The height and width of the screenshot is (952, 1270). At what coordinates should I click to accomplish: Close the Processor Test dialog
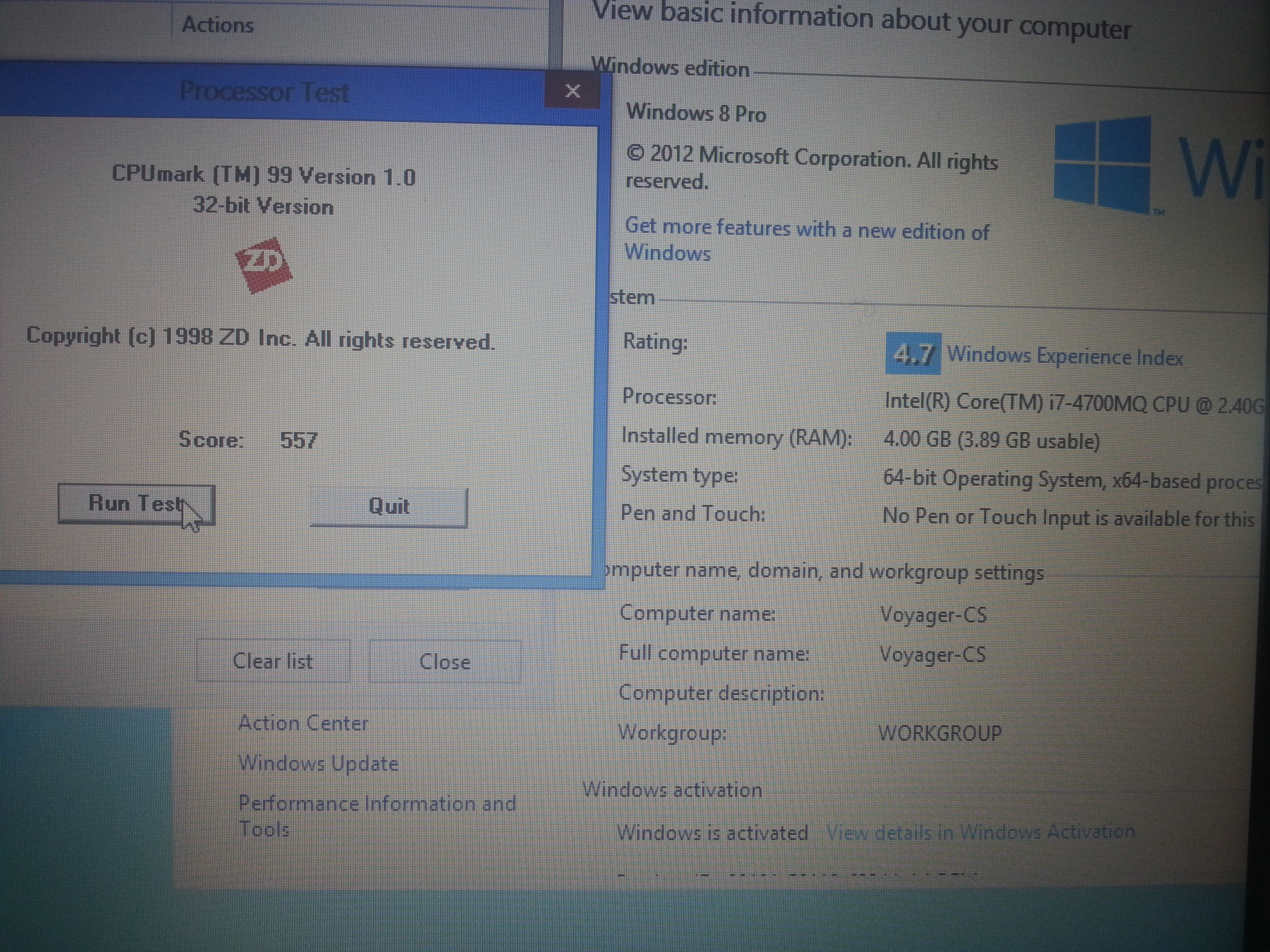point(572,91)
